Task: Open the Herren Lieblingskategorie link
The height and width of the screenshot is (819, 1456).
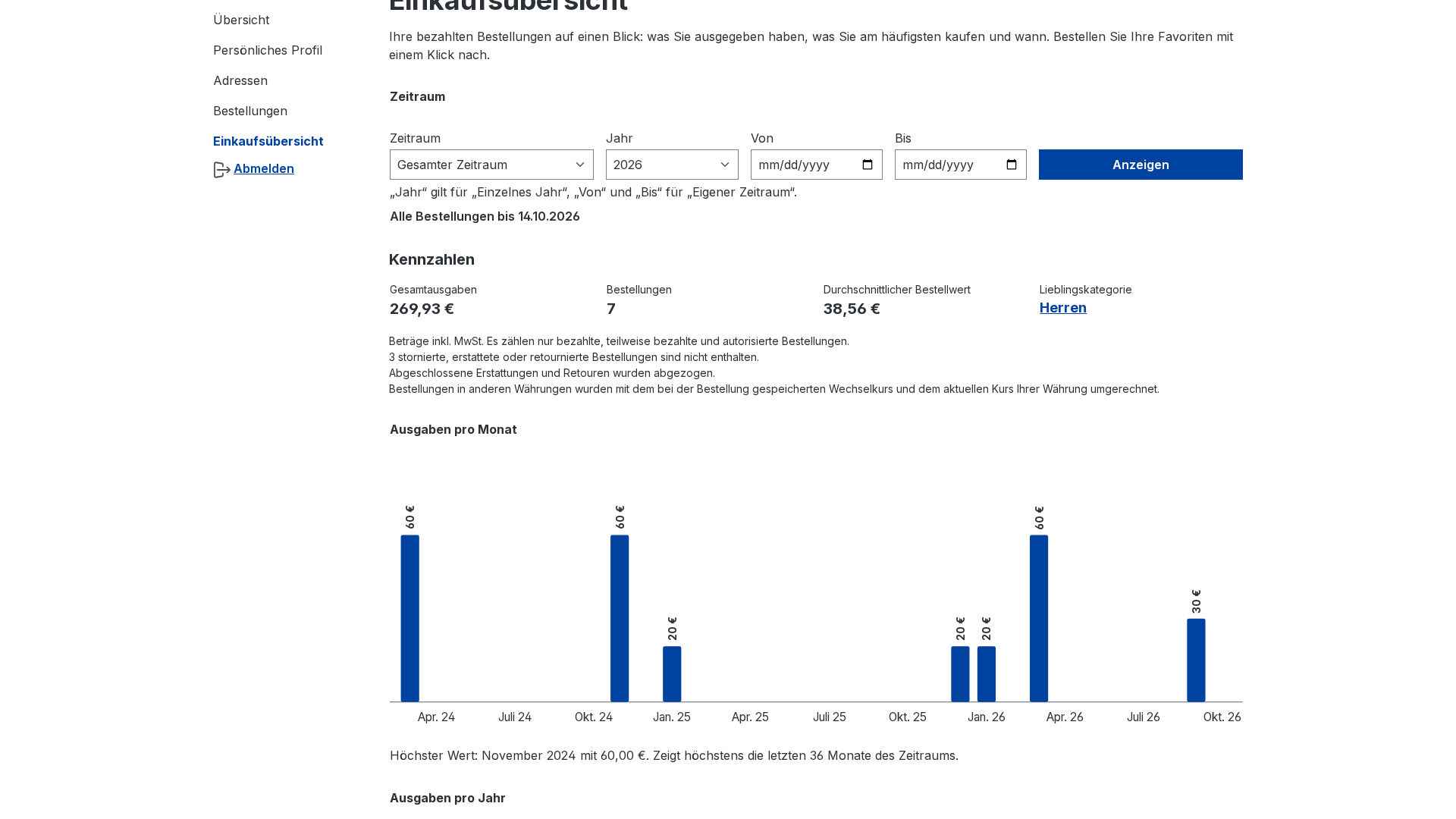Action: pyautogui.click(x=1062, y=307)
